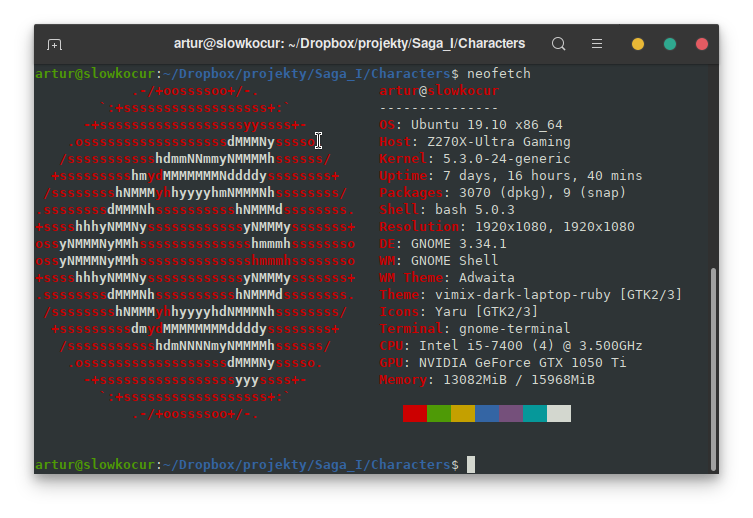The height and width of the screenshot is (518, 753).
Task: Click the window title bar text
Action: [x=349, y=44]
